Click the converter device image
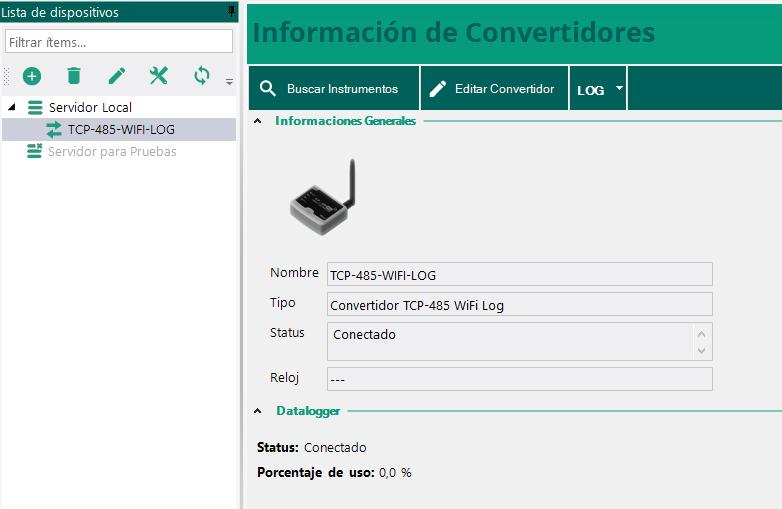The image size is (782, 509). click(323, 200)
